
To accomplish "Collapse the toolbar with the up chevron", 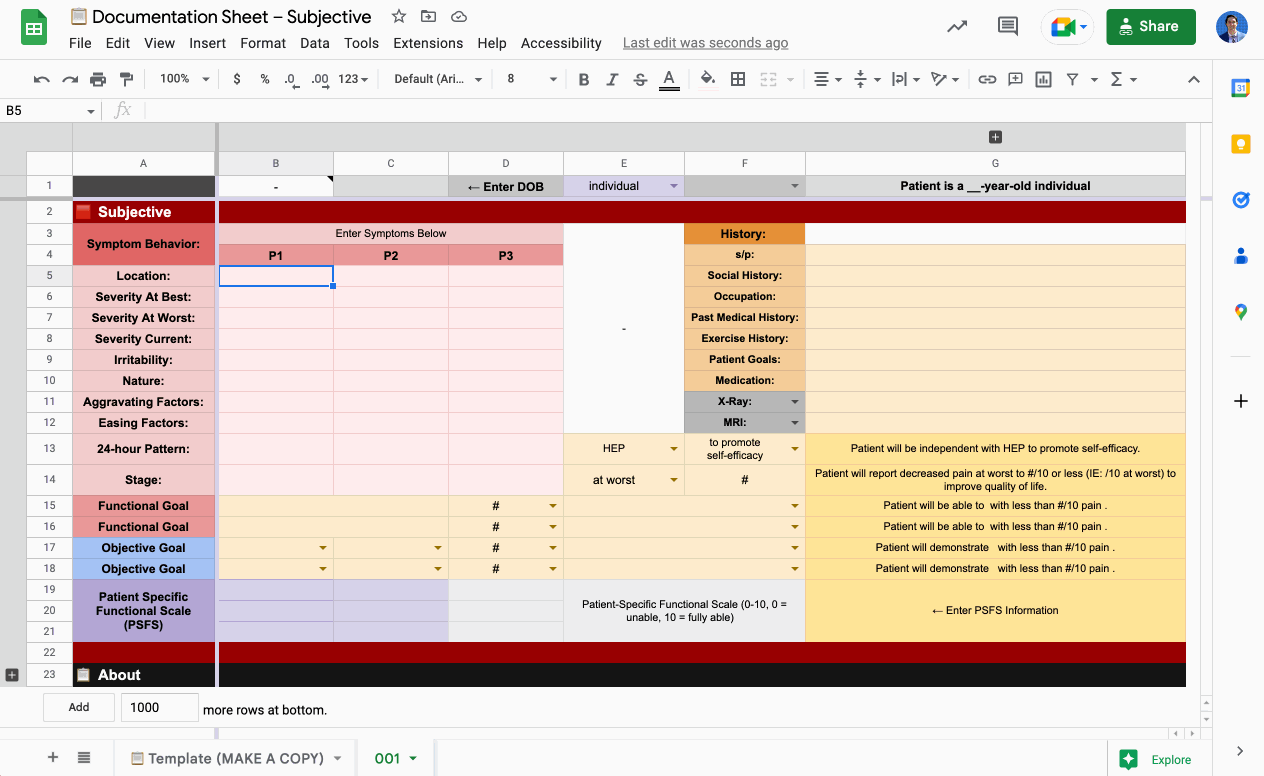I will (1193, 79).
